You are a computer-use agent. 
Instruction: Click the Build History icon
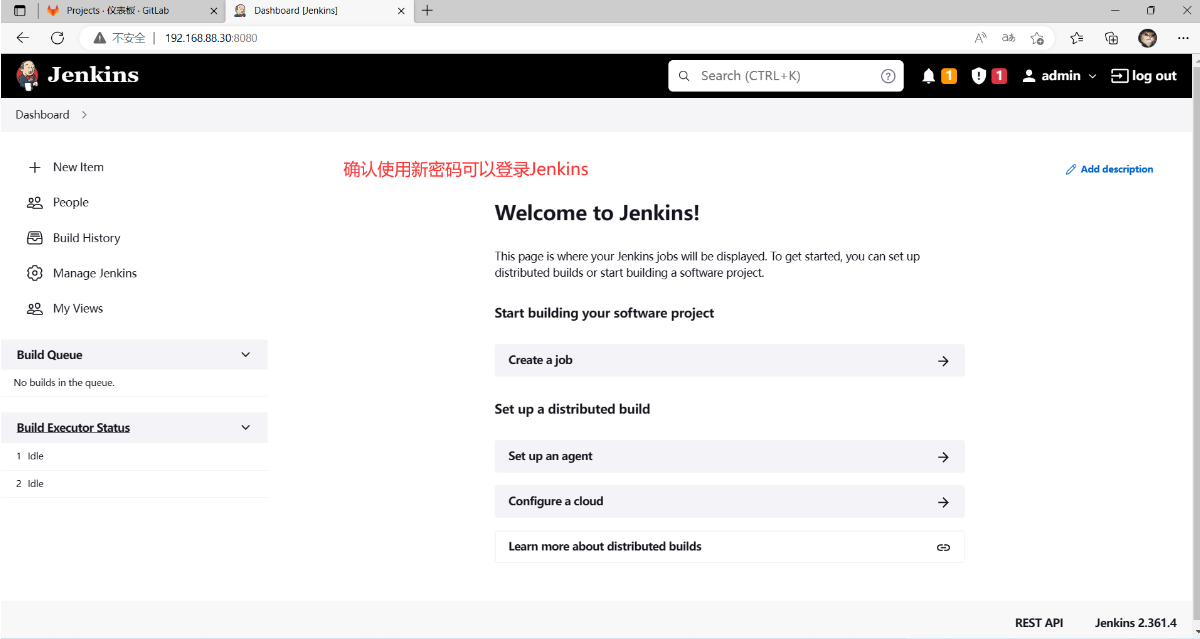pyautogui.click(x=35, y=238)
